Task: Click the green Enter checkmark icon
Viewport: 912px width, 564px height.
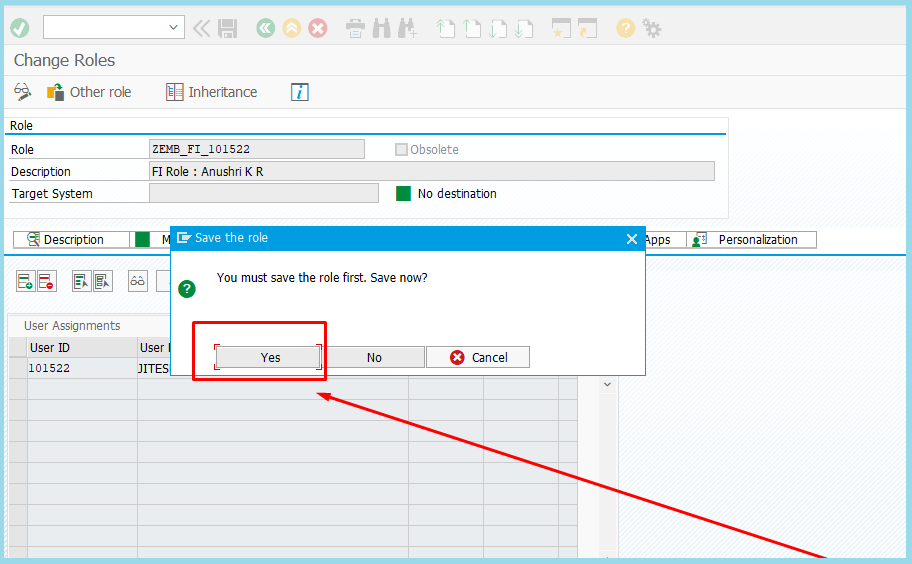Action: (19, 28)
